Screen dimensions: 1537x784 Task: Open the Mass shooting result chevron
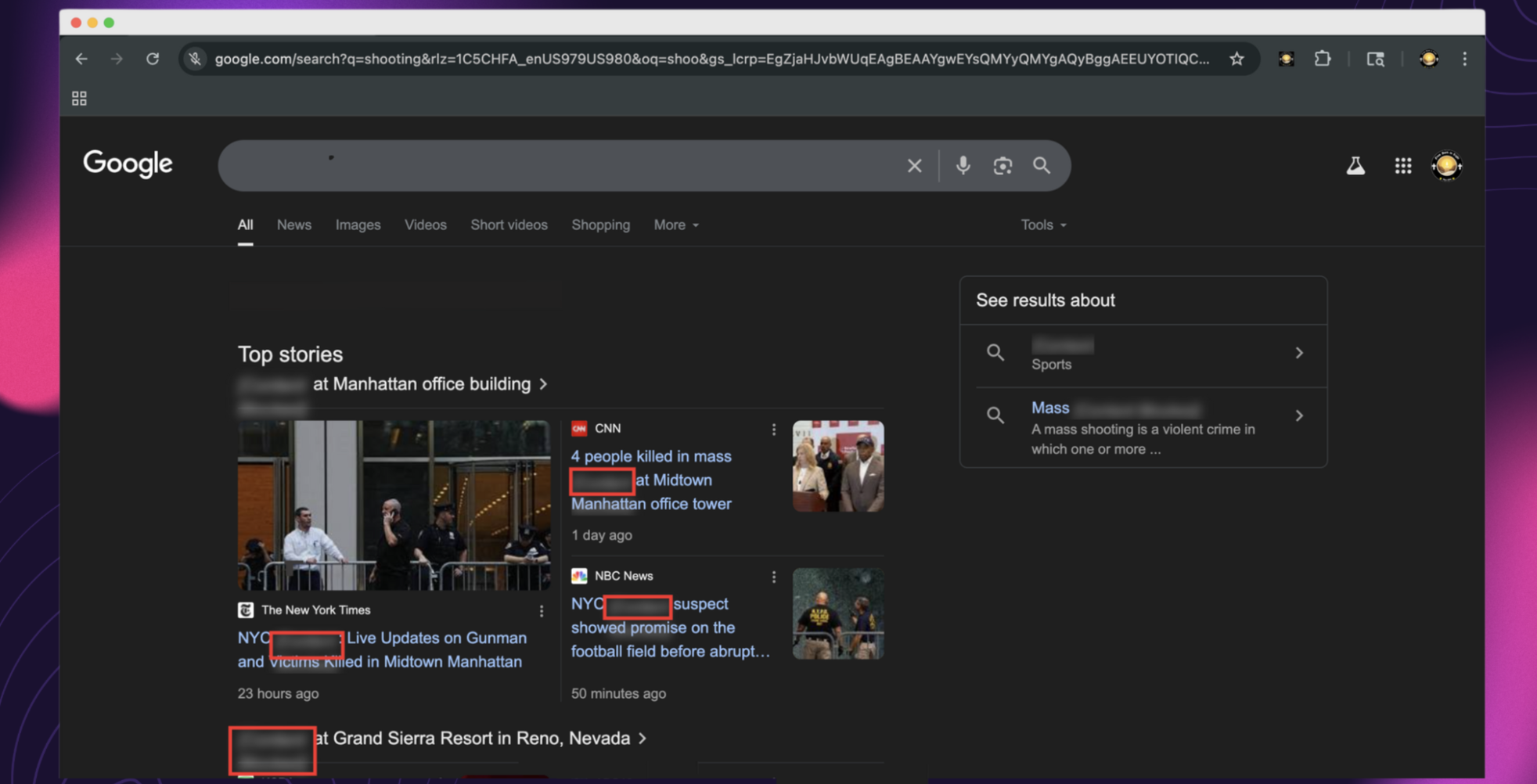(x=1299, y=415)
